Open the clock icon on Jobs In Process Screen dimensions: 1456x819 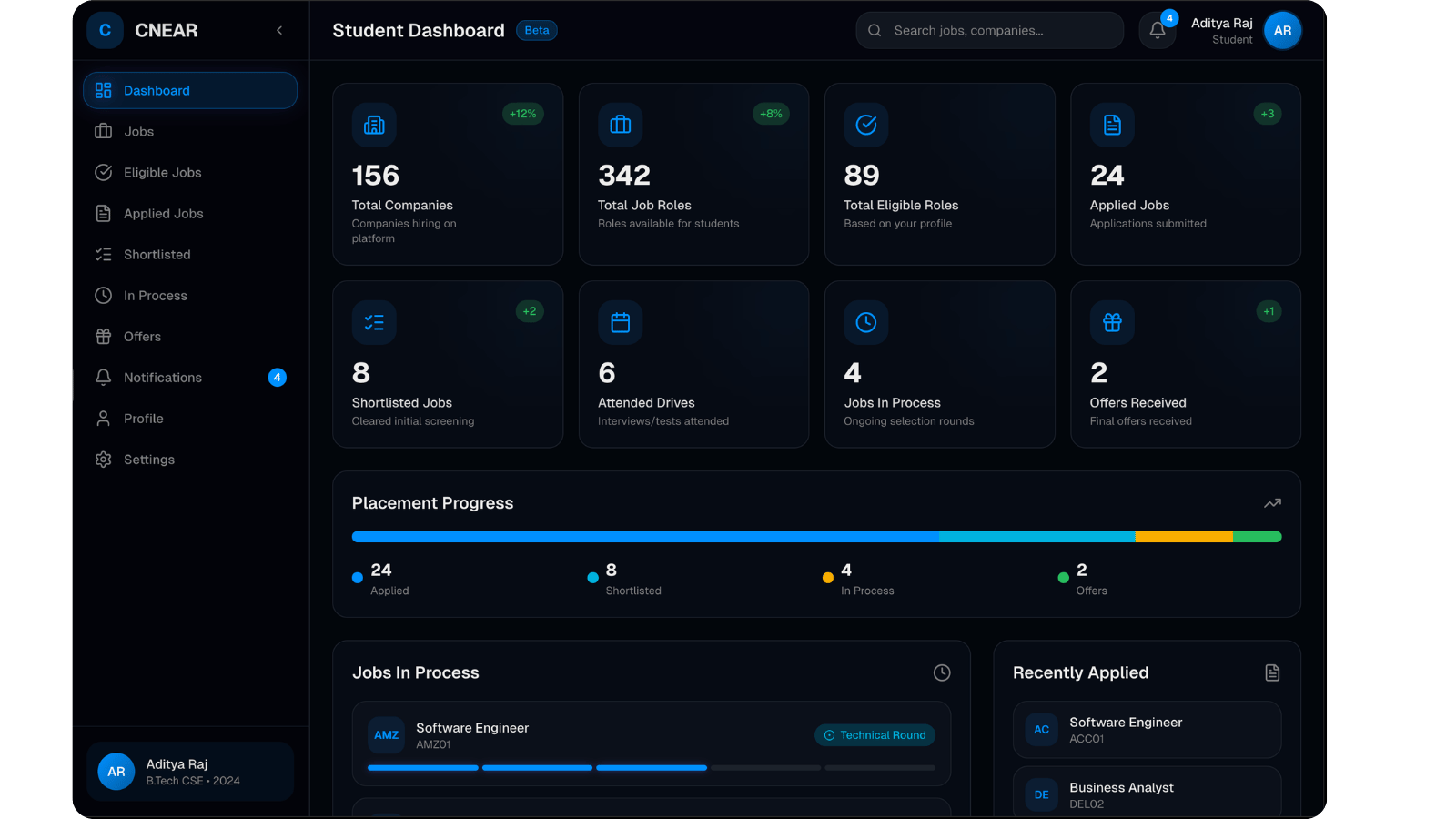pyautogui.click(x=942, y=672)
